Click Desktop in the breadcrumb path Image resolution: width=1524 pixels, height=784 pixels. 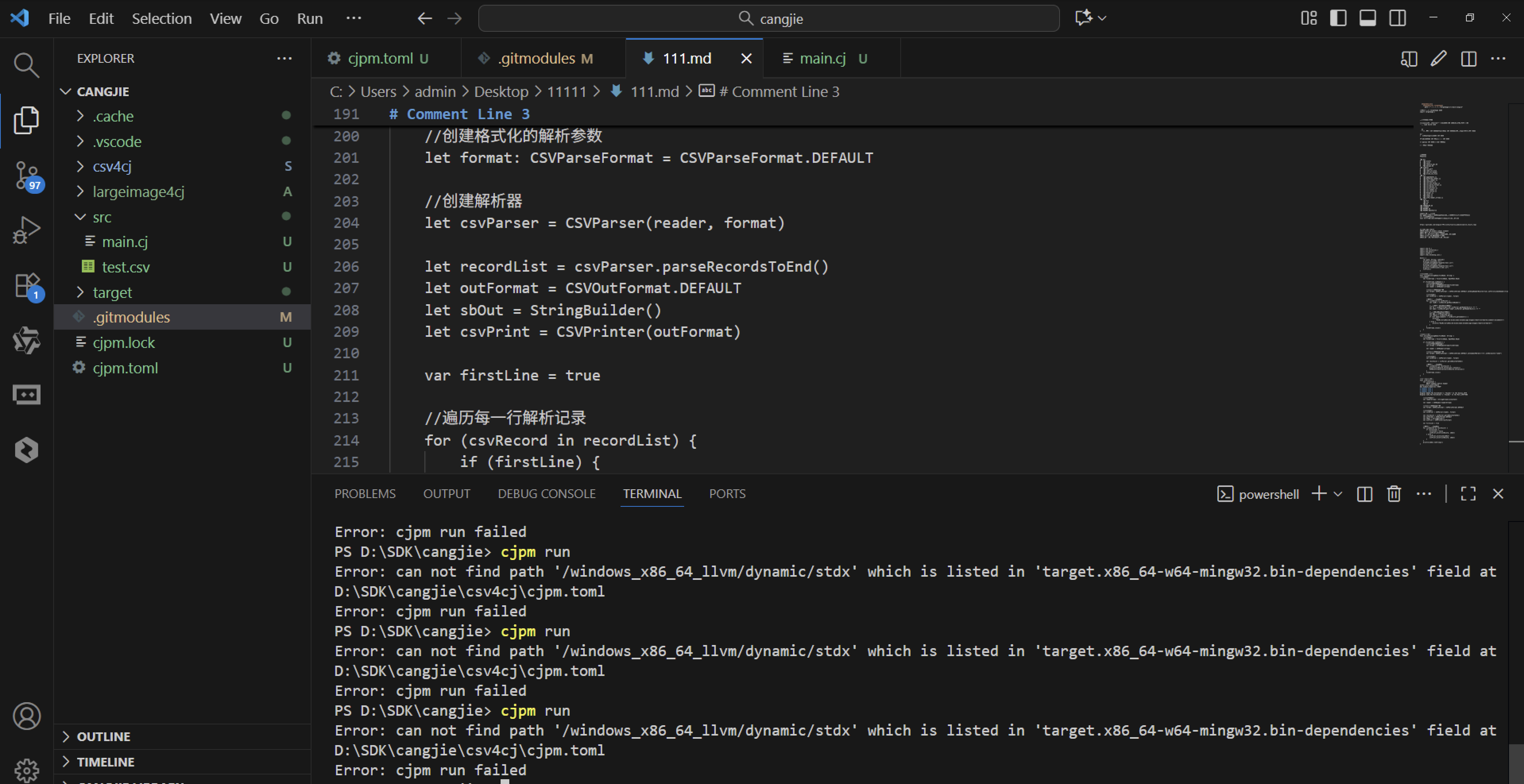tap(501, 92)
